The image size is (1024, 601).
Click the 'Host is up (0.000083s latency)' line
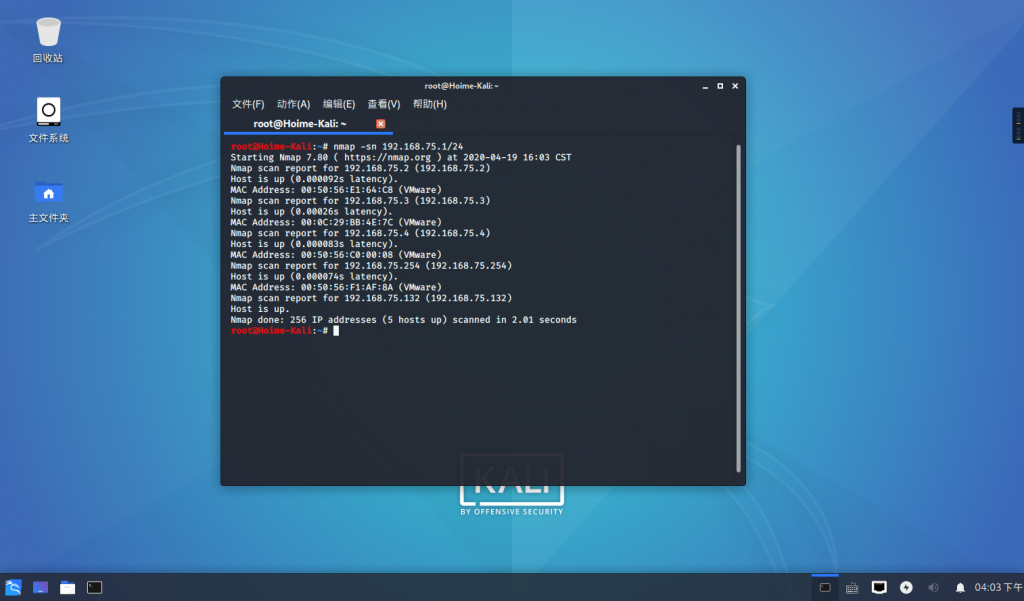coord(314,244)
